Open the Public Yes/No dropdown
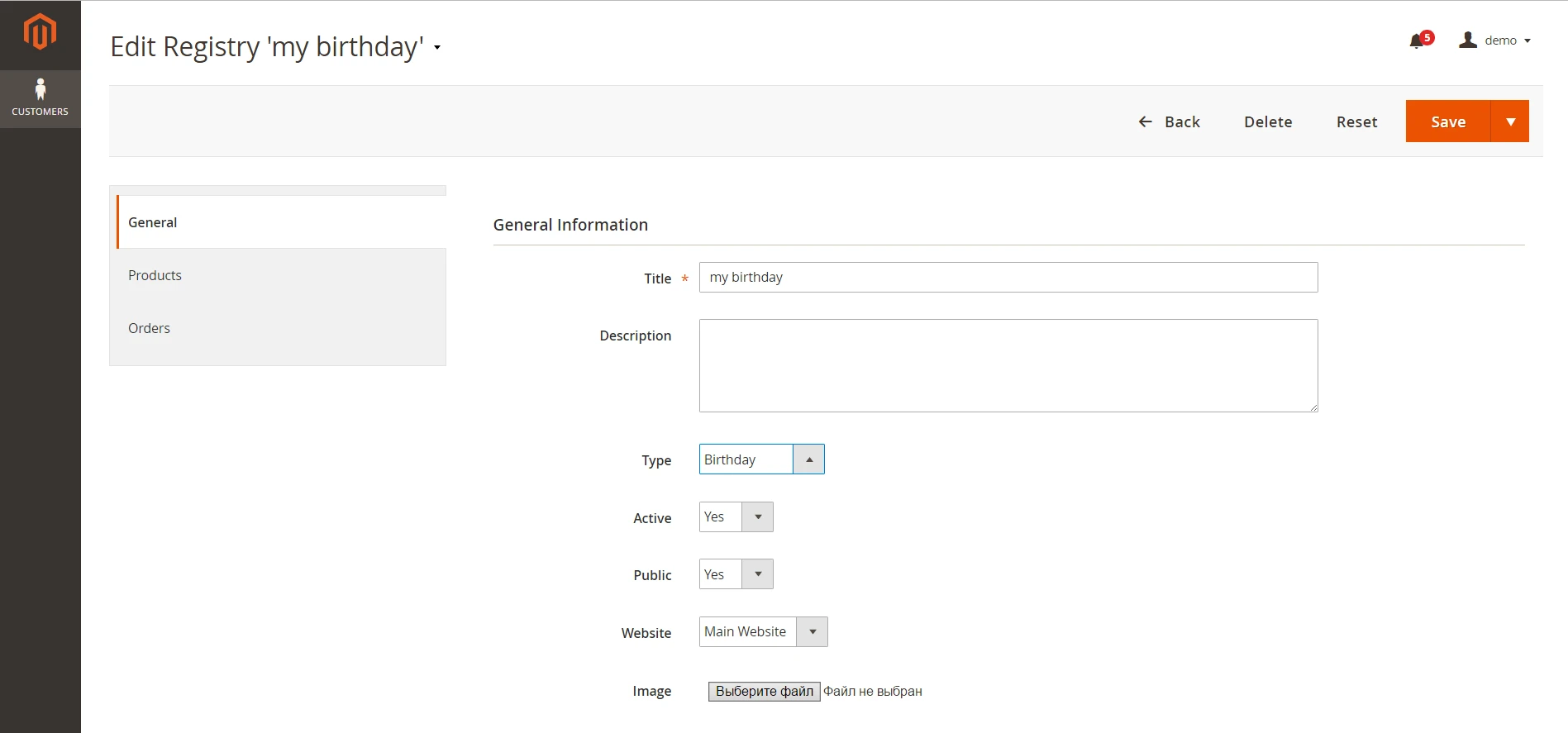Viewport: 1568px width, 733px height. [736, 574]
